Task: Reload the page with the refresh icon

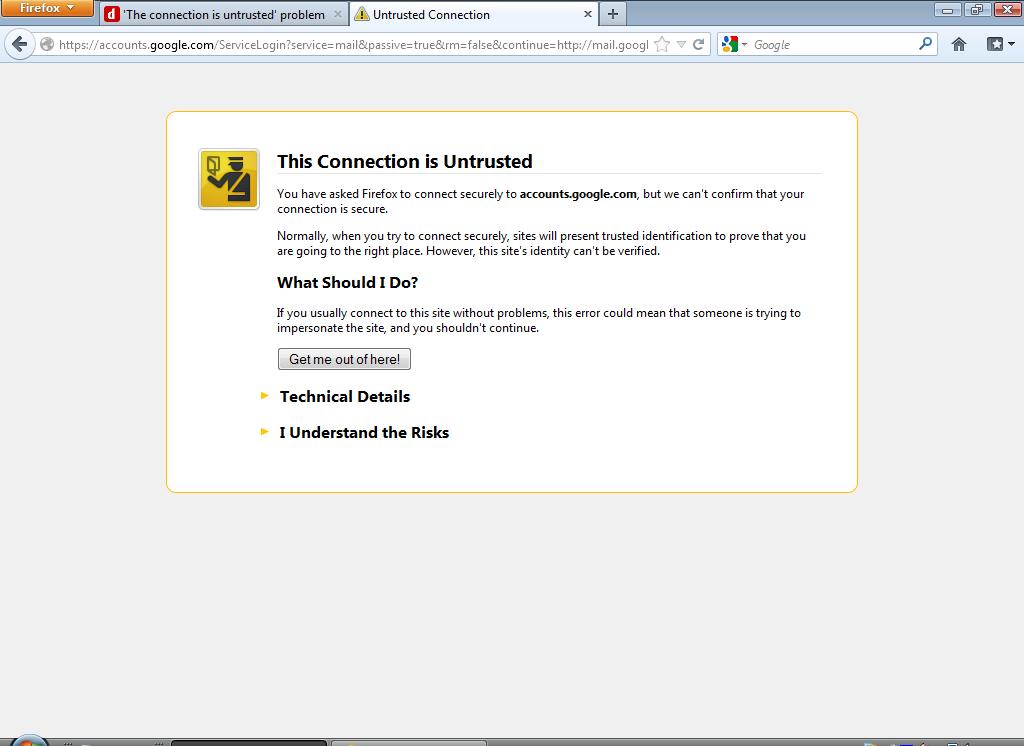Action: (x=699, y=44)
